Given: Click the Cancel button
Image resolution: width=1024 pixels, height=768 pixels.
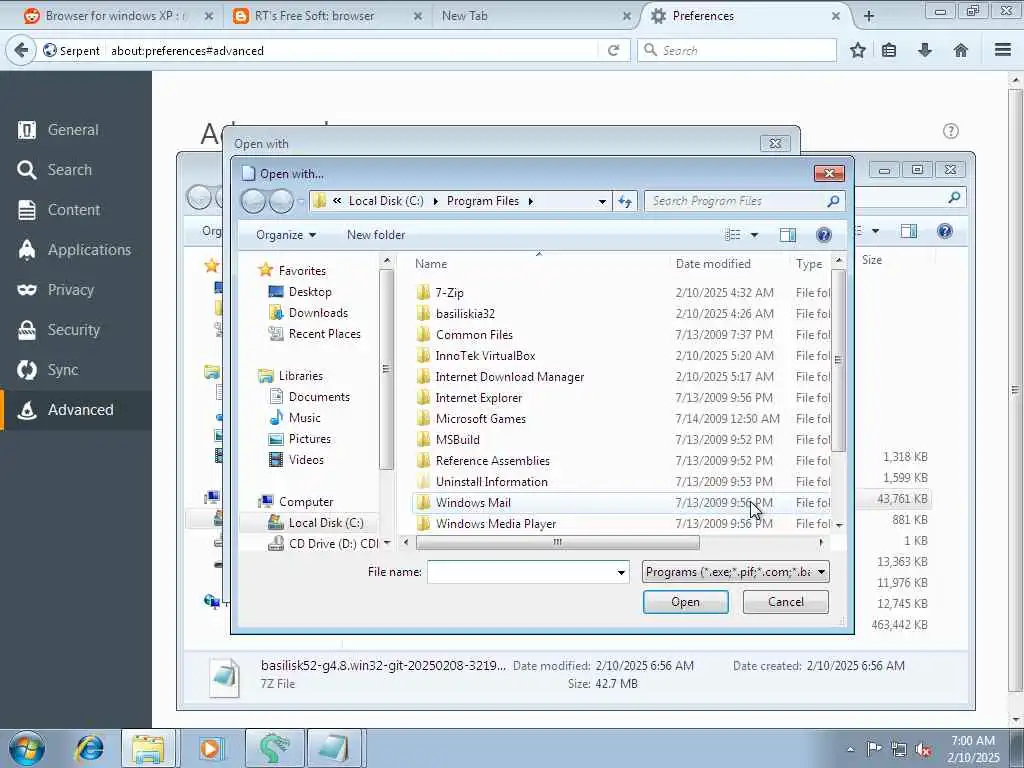Looking at the screenshot, I should [x=786, y=601].
